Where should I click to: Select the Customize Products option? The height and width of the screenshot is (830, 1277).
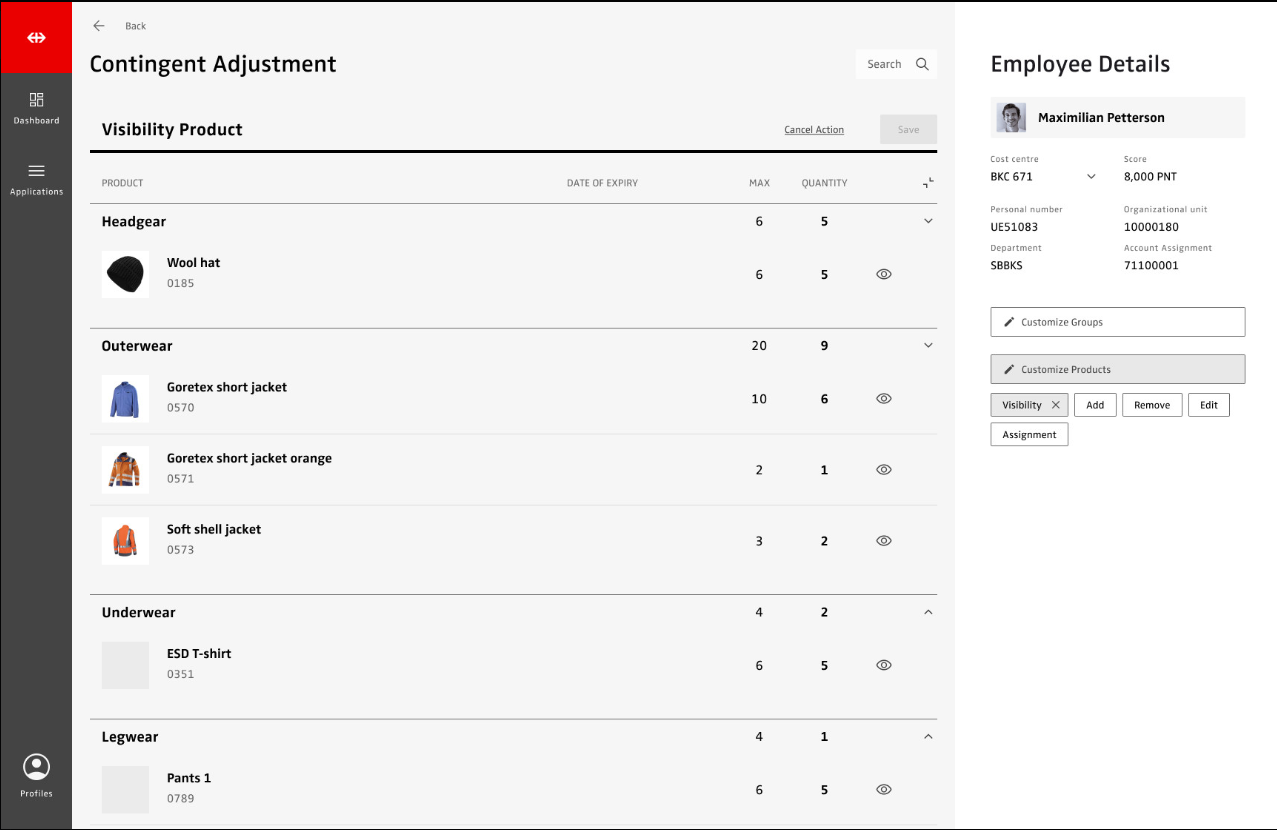click(1117, 369)
